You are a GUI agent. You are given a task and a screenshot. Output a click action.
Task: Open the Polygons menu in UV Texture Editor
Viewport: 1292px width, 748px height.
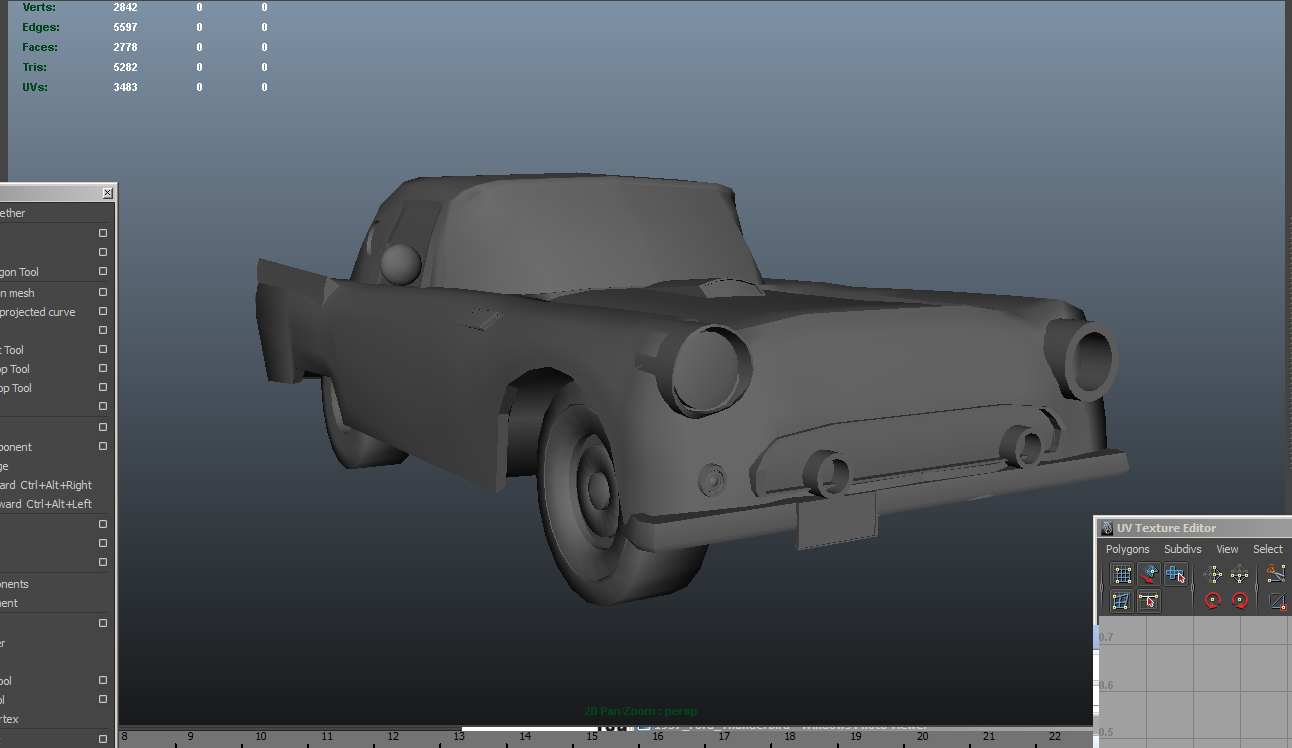[x=1127, y=549]
